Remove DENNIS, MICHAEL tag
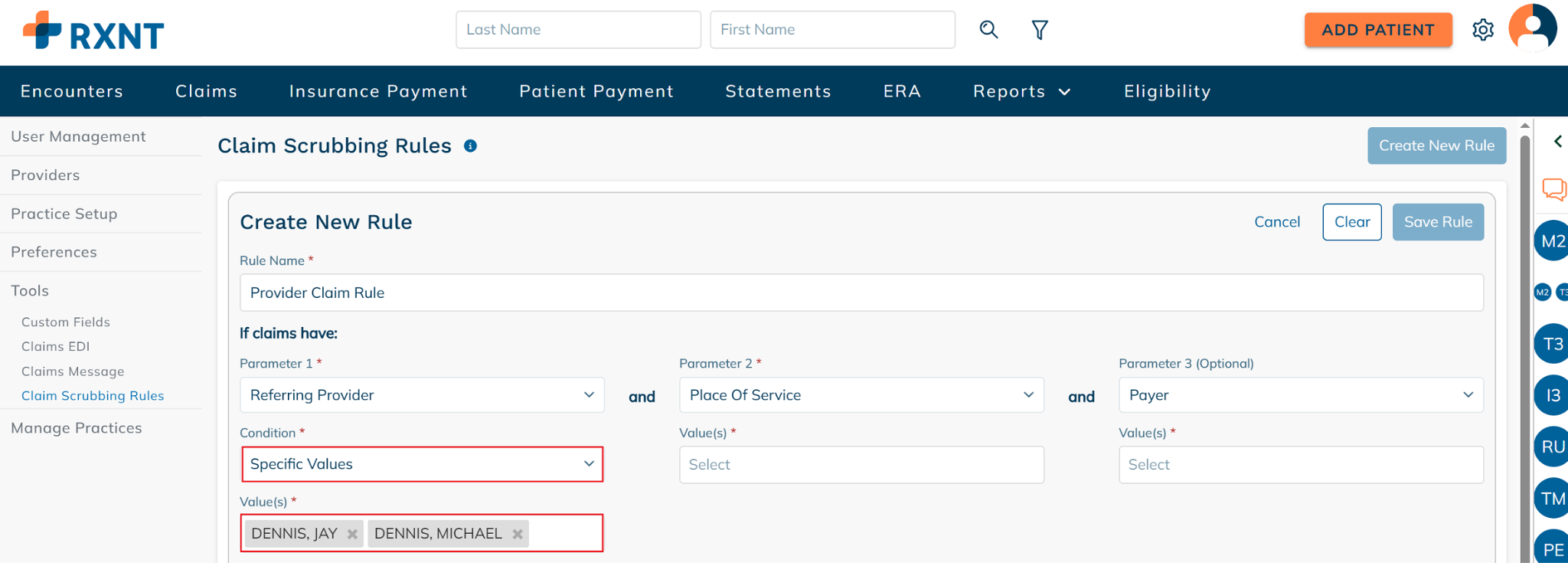 click(518, 534)
